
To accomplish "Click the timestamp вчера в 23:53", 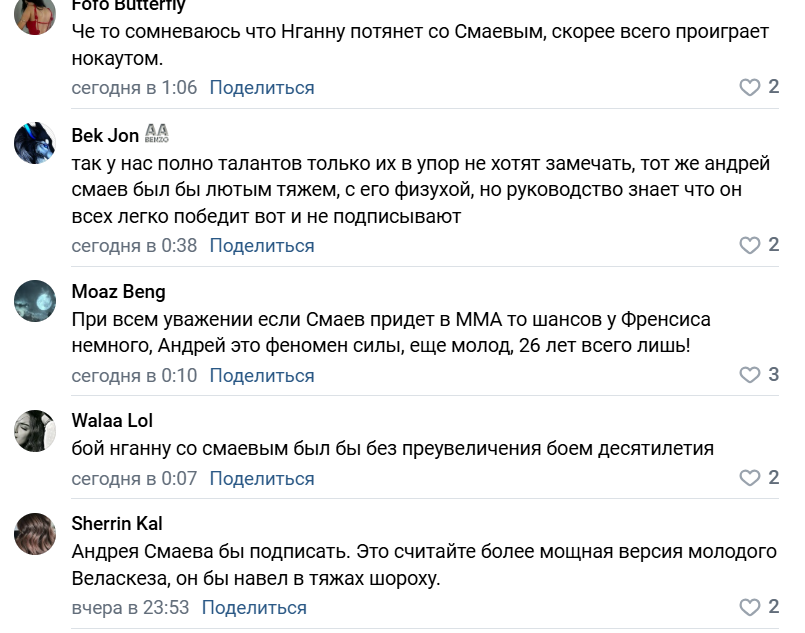I will coord(130,608).
